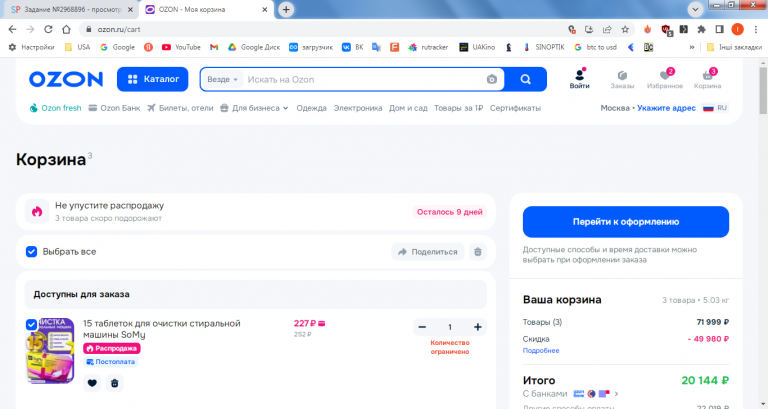This screenshot has width=768, height=409.
Task: Go back in browser history
Action: (12, 29)
